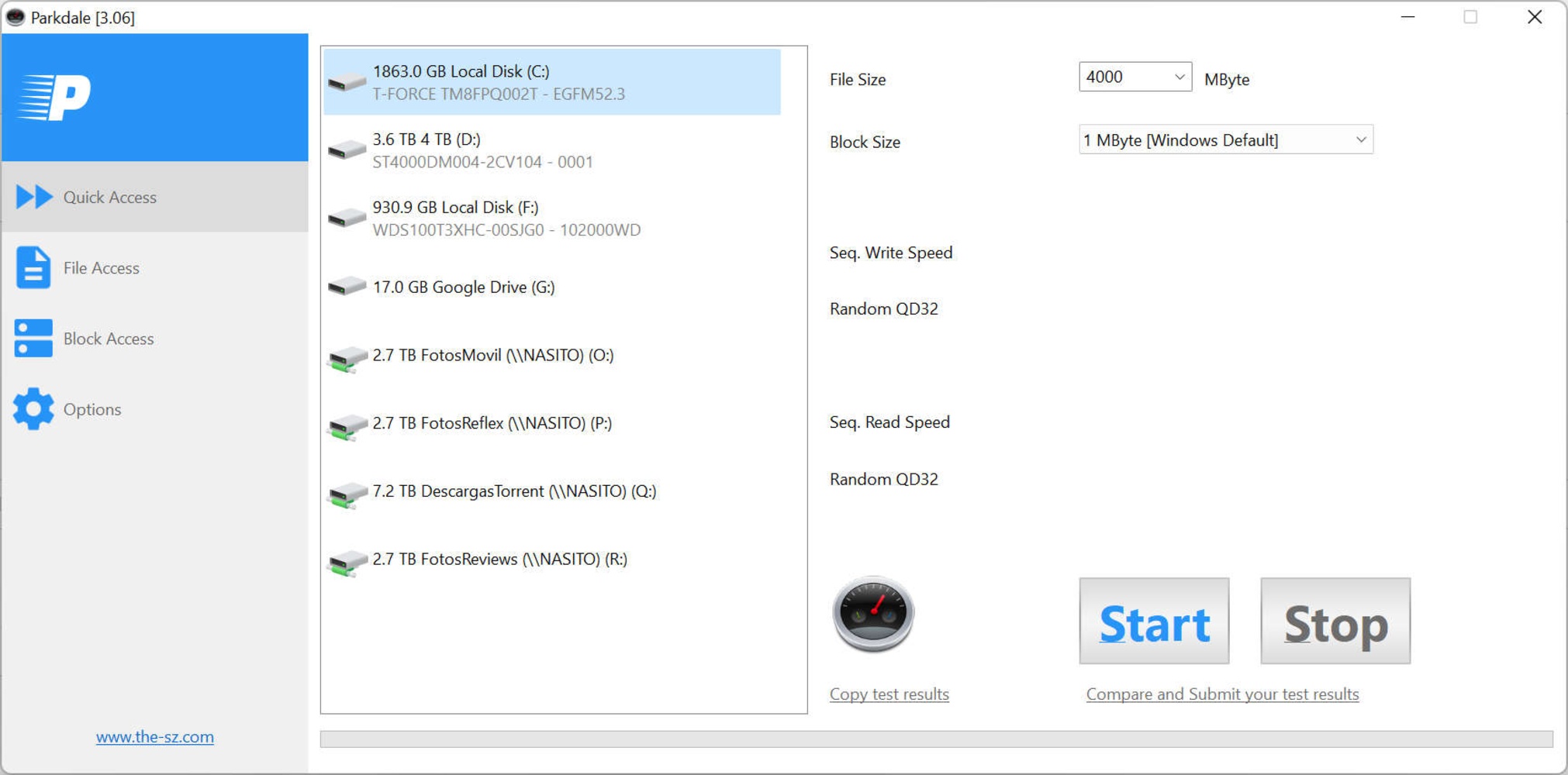The height and width of the screenshot is (775, 1568).
Task: Click the speedometer gauge icon
Action: pos(873,615)
